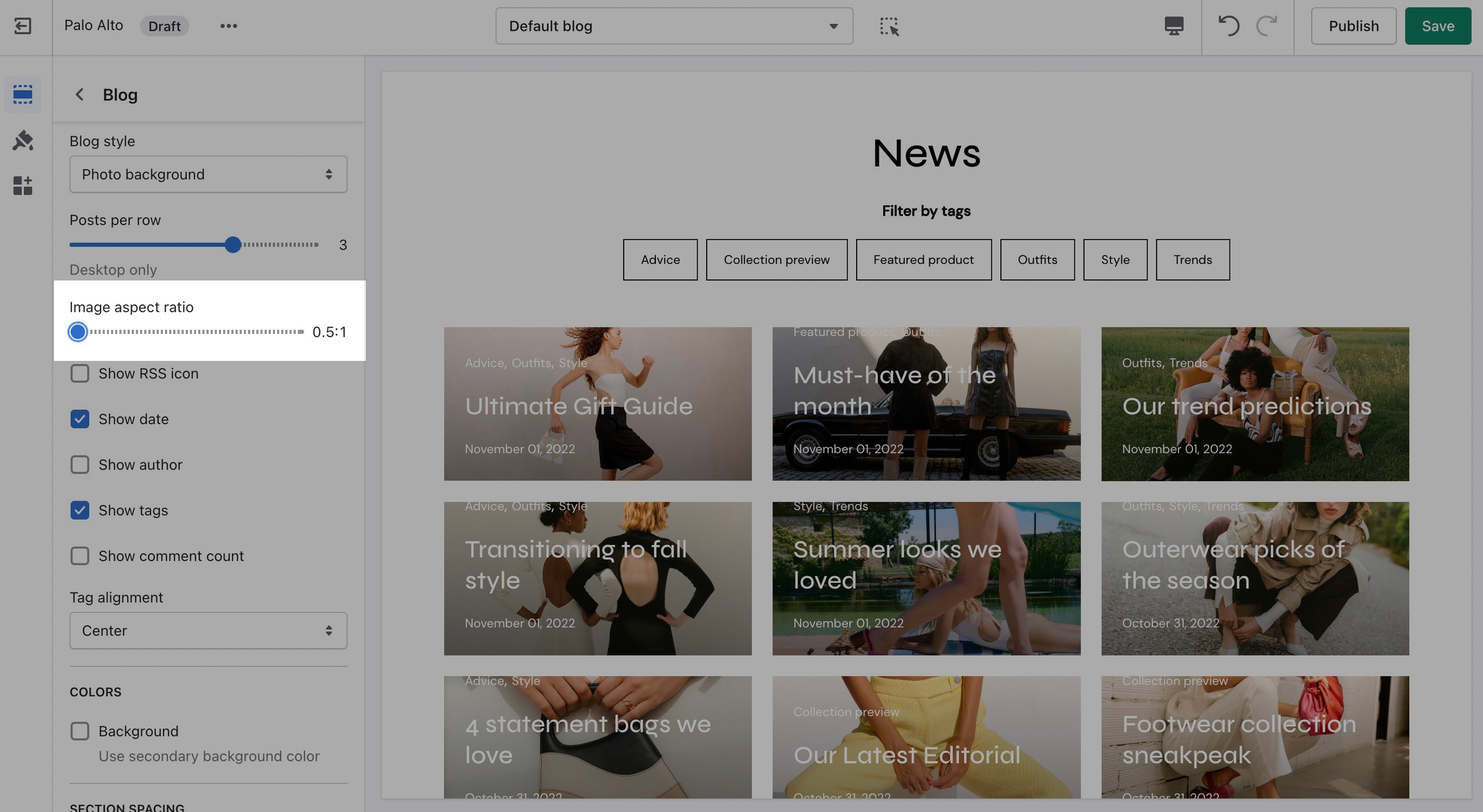
Task: Open the add apps blocks icon
Action: coord(23,185)
